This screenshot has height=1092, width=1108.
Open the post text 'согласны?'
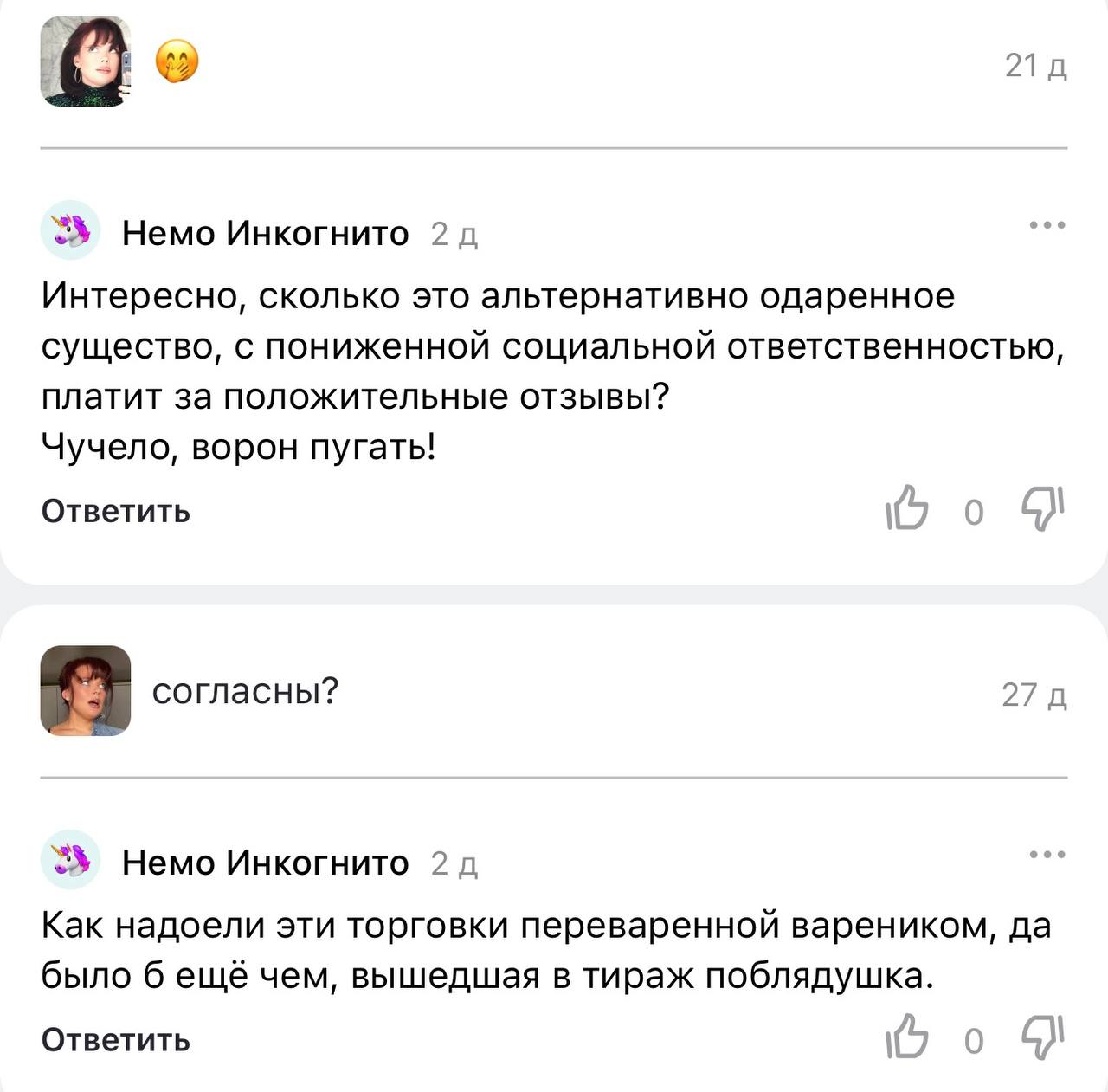click(x=245, y=691)
